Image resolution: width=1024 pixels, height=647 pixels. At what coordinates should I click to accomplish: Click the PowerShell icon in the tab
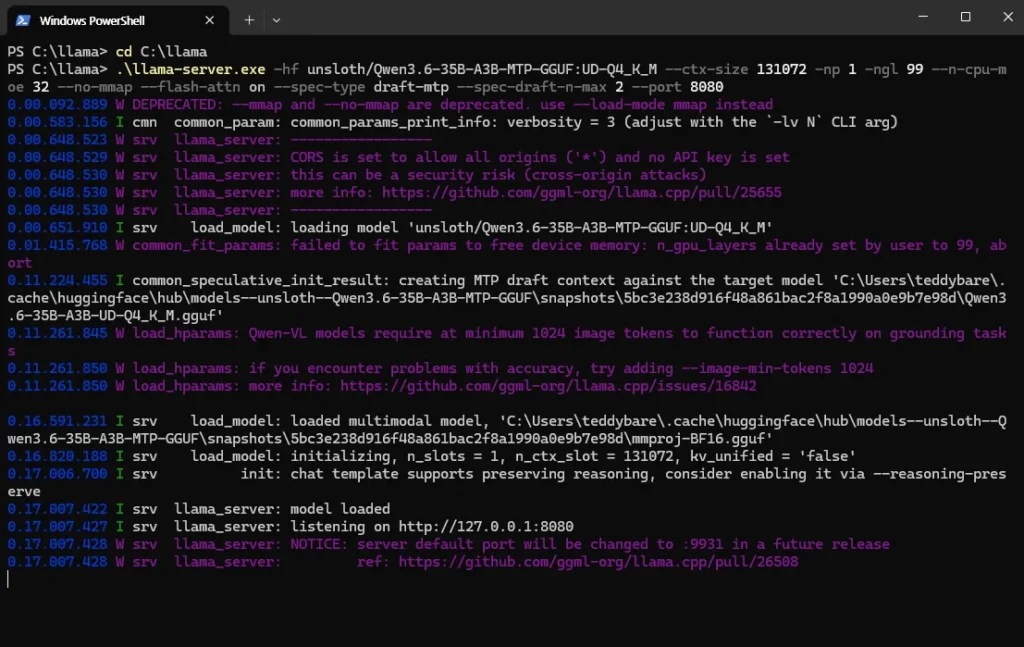point(23,20)
